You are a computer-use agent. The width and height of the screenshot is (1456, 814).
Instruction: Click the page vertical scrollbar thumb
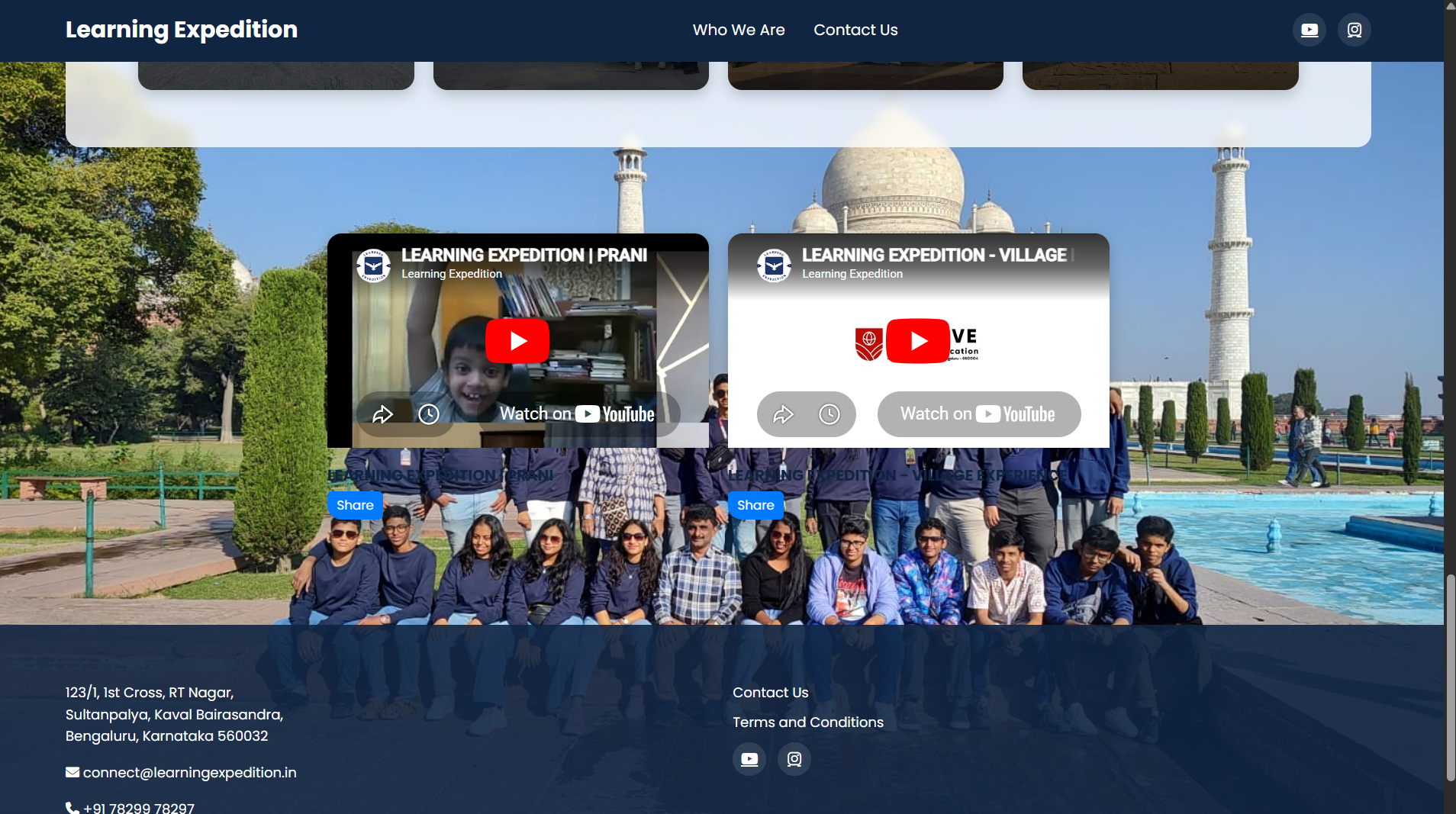[x=1450, y=677]
